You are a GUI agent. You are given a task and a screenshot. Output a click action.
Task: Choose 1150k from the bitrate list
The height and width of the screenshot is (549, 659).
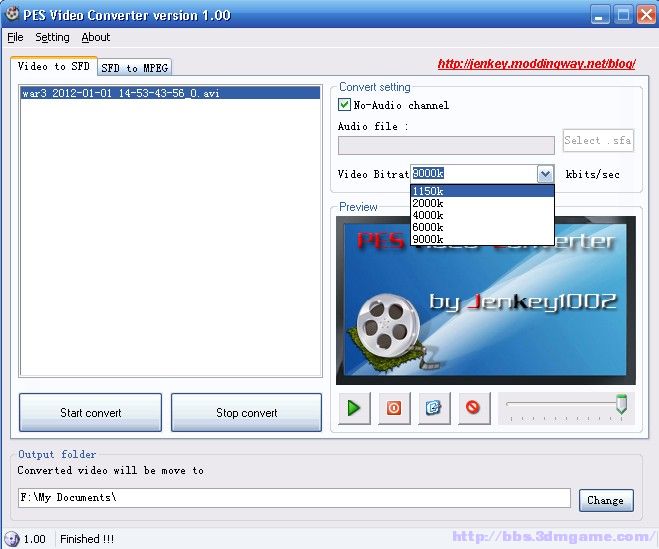482,191
